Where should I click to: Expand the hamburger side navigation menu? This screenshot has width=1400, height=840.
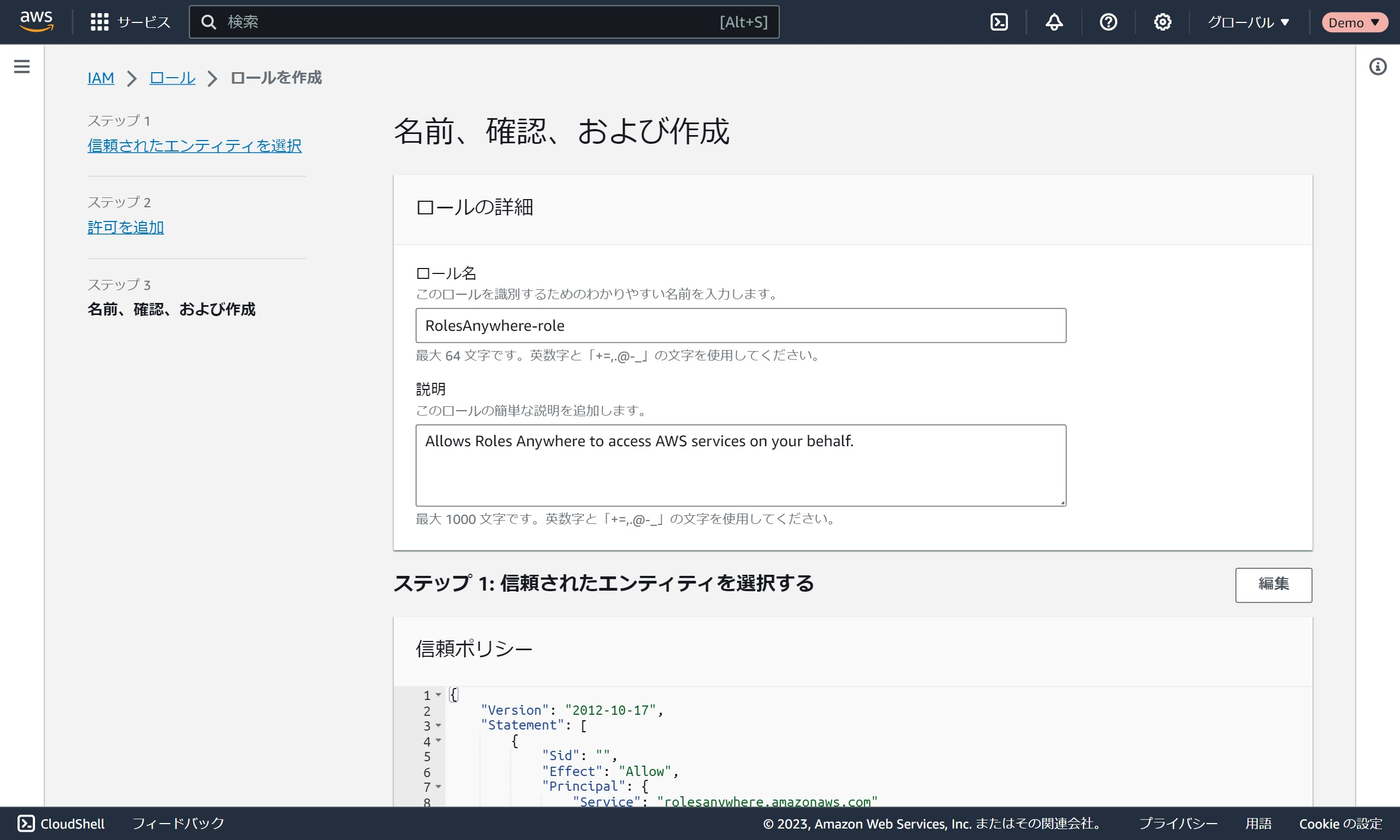[21, 67]
